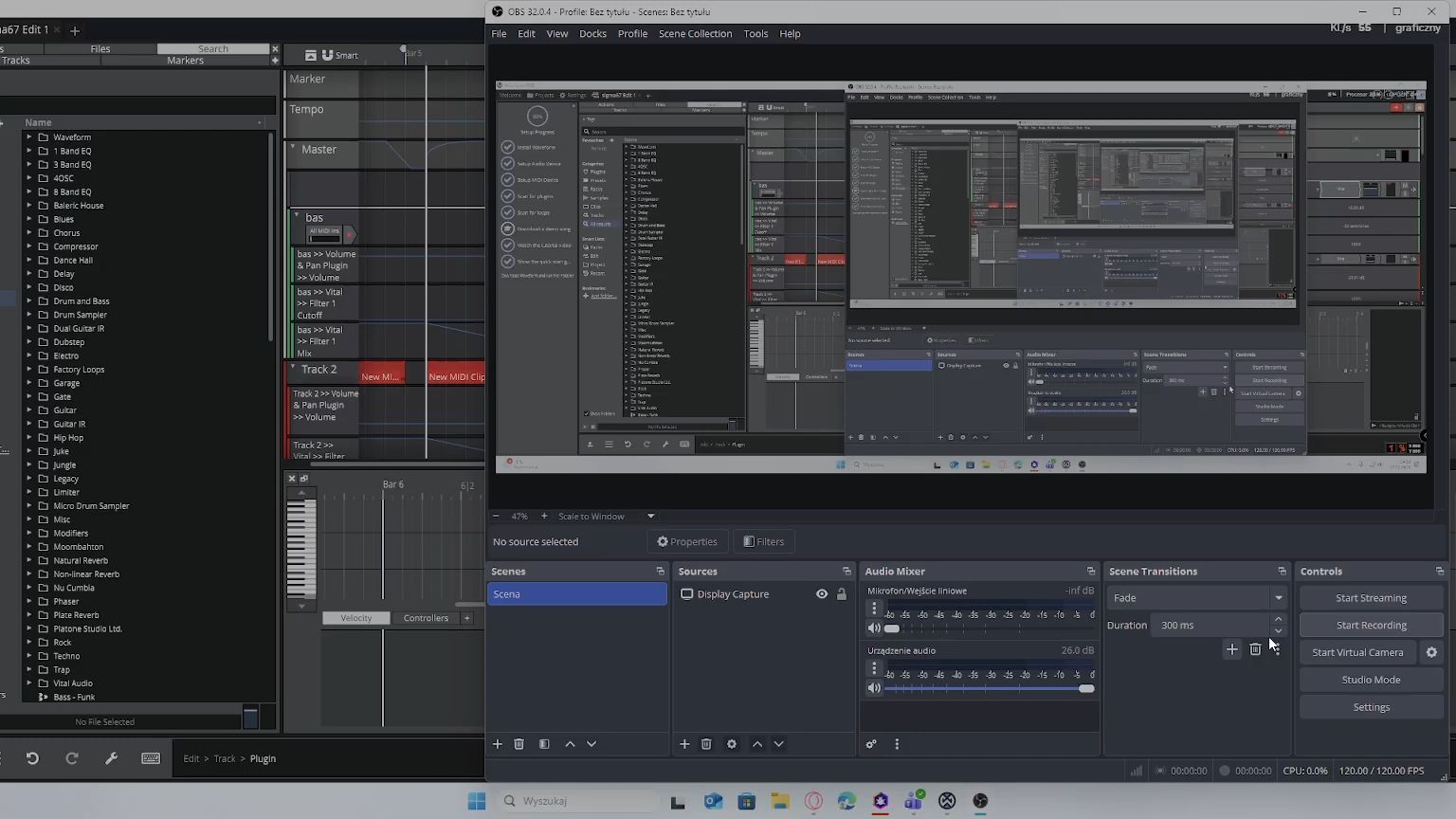
Task: Open the Scene Collection menu
Action: coord(695,34)
